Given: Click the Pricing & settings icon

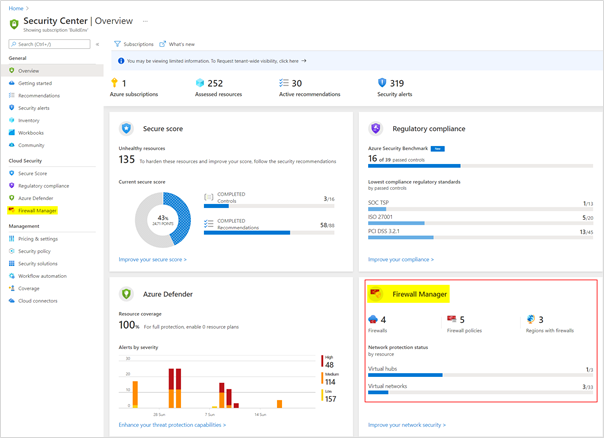Looking at the screenshot, I should pos(12,239).
